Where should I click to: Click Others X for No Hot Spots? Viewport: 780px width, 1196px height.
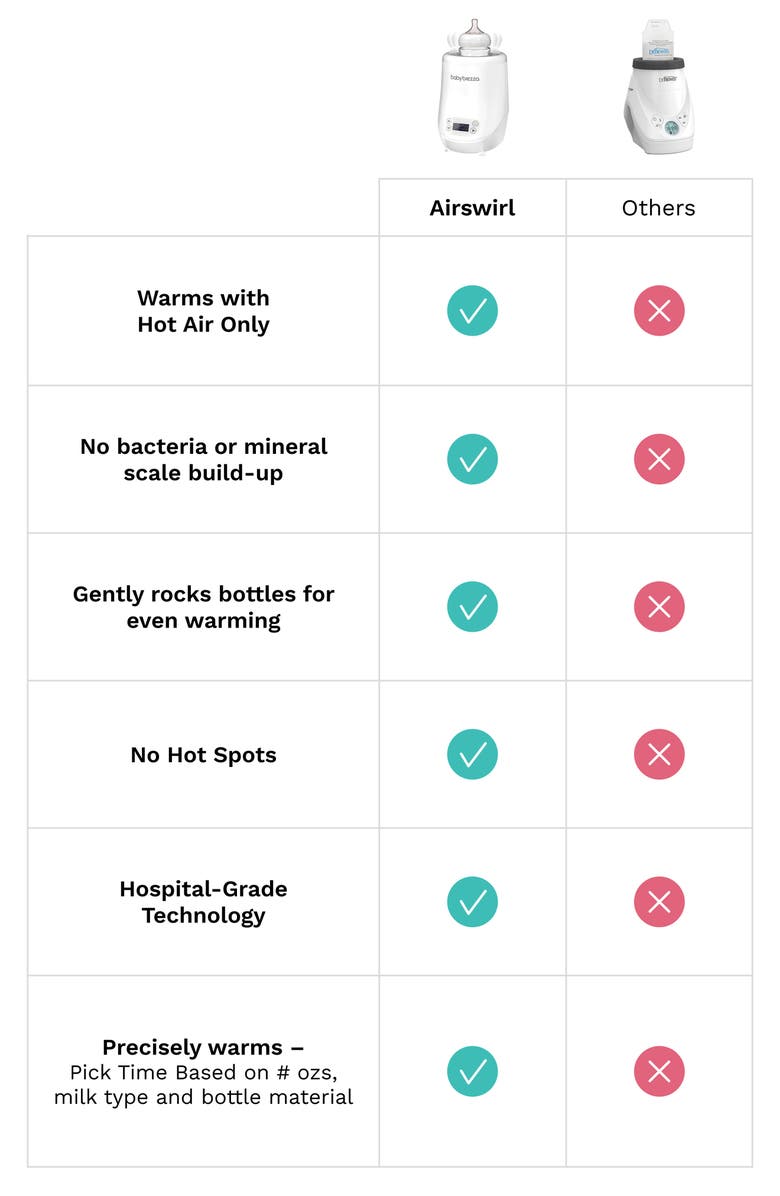pos(659,754)
